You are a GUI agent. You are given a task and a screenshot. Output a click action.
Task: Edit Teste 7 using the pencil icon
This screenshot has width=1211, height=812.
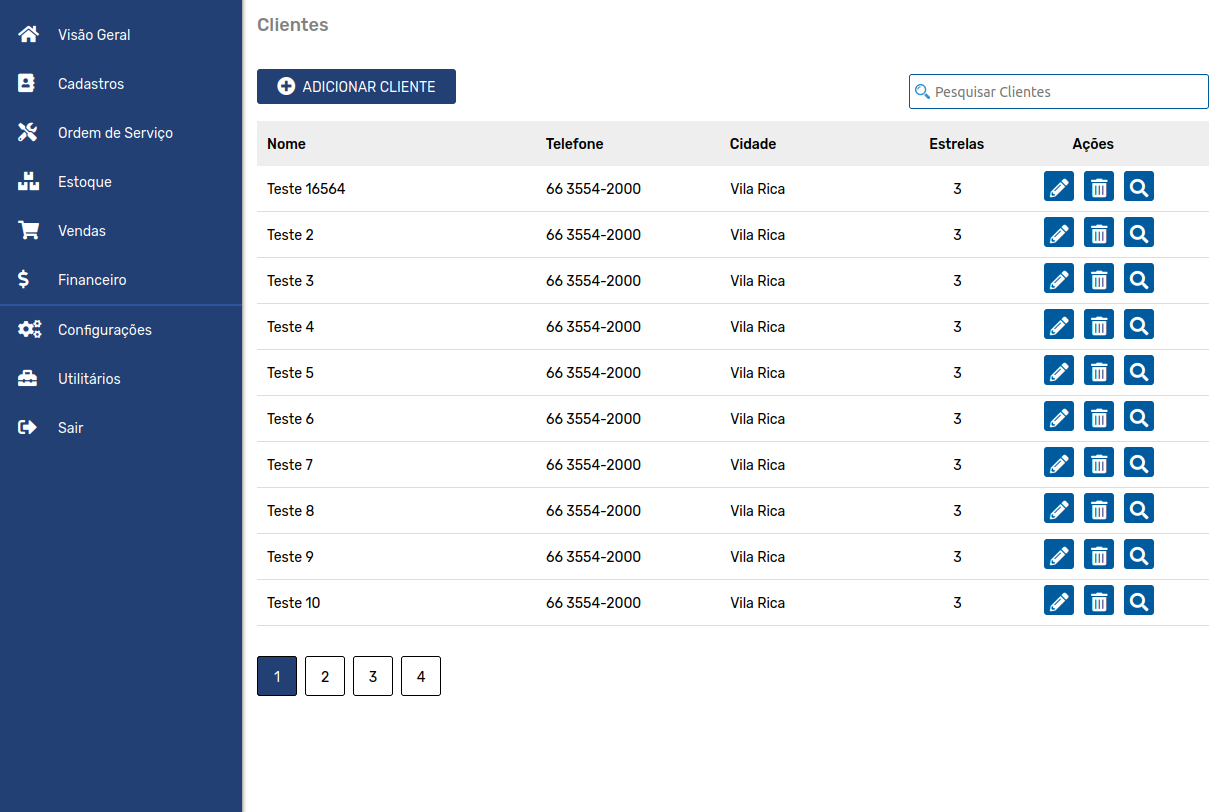(x=1059, y=463)
